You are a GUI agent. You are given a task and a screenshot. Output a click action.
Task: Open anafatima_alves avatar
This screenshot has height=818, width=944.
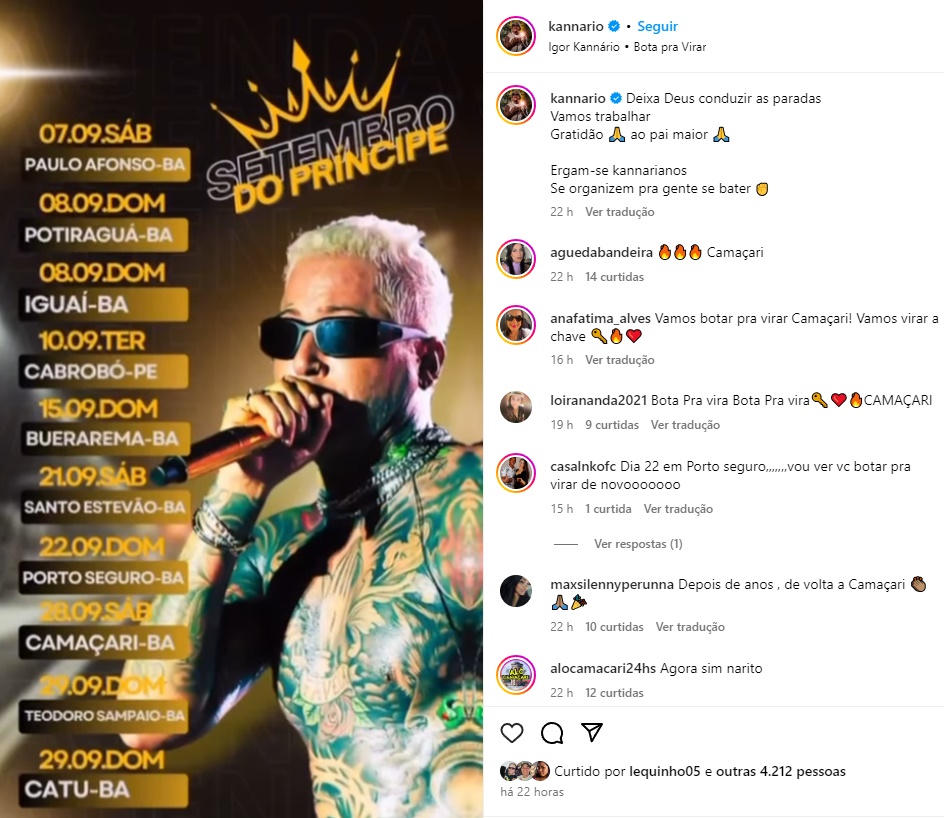pyautogui.click(x=516, y=325)
